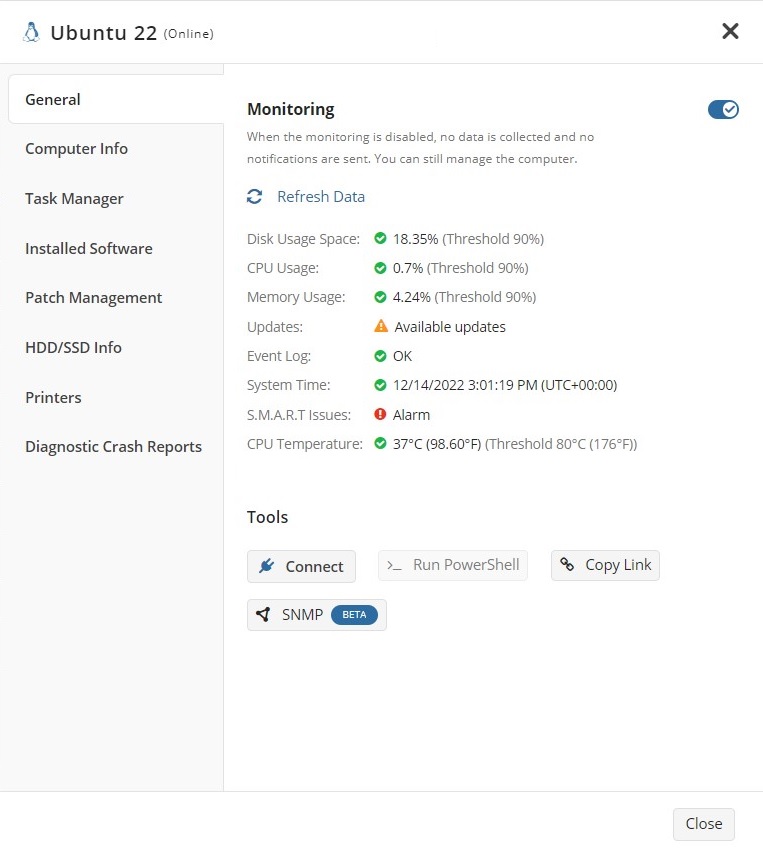Click the Linux penguin icon beside Ubuntu 22

pyautogui.click(x=32, y=33)
